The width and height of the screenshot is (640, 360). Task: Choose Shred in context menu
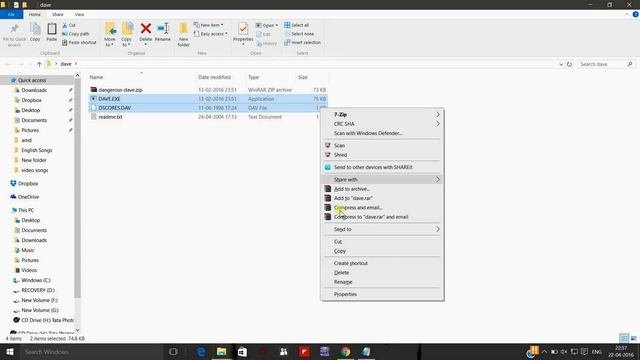tap(382, 155)
